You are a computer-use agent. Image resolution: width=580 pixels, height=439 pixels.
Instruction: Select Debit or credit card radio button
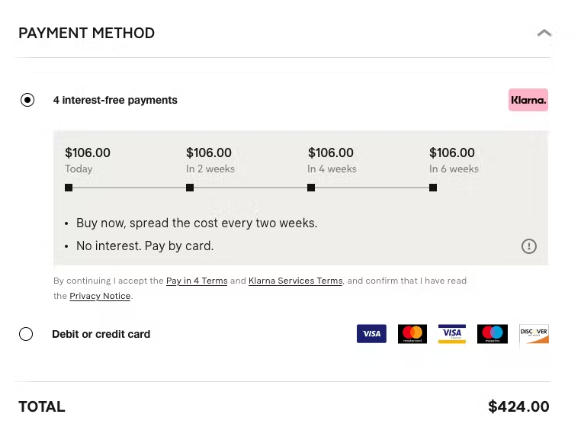26,334
